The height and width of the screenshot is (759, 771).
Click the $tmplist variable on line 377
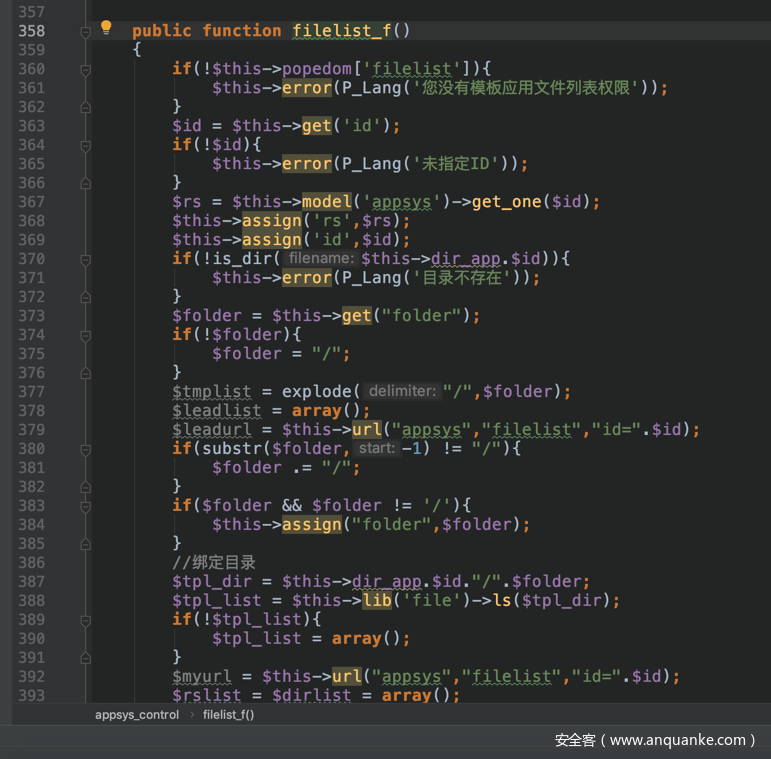pos(211,392)
